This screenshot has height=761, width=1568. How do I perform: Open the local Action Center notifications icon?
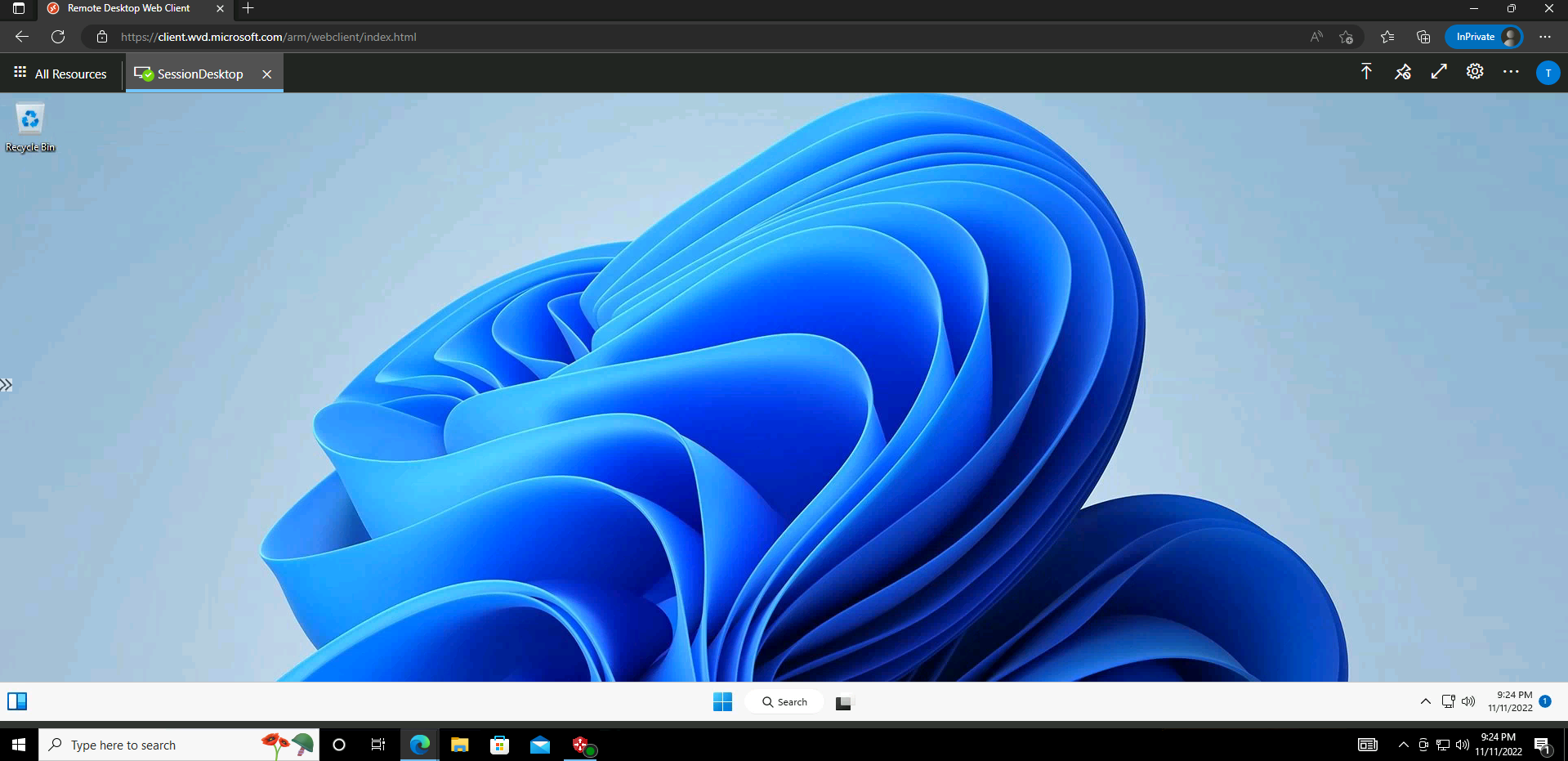(x=1543, y=745)
